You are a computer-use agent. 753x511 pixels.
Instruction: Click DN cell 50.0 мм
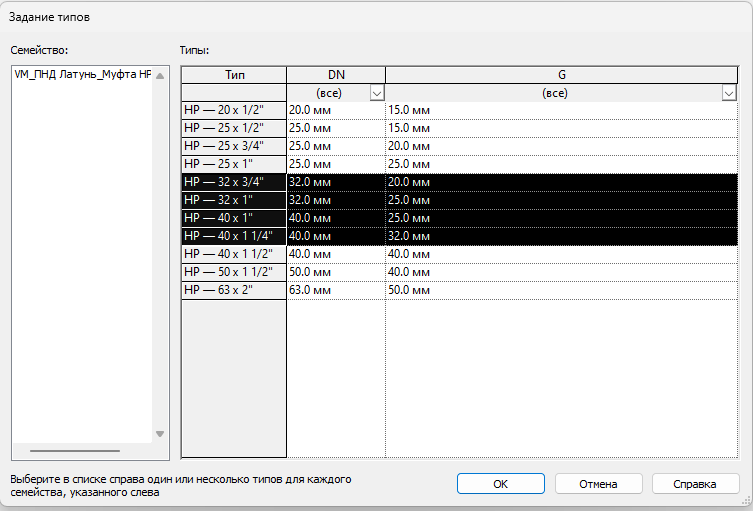coord(336,272)
